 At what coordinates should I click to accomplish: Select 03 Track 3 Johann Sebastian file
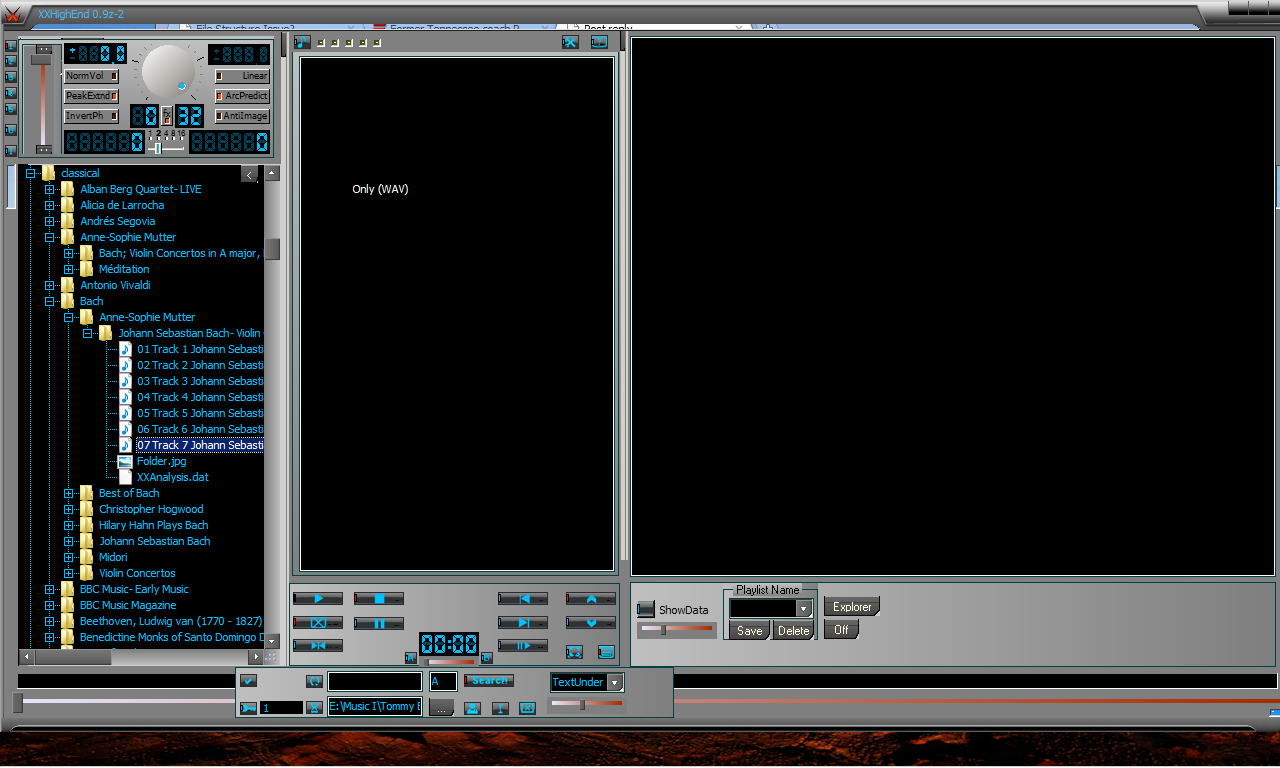click(200, 381)
